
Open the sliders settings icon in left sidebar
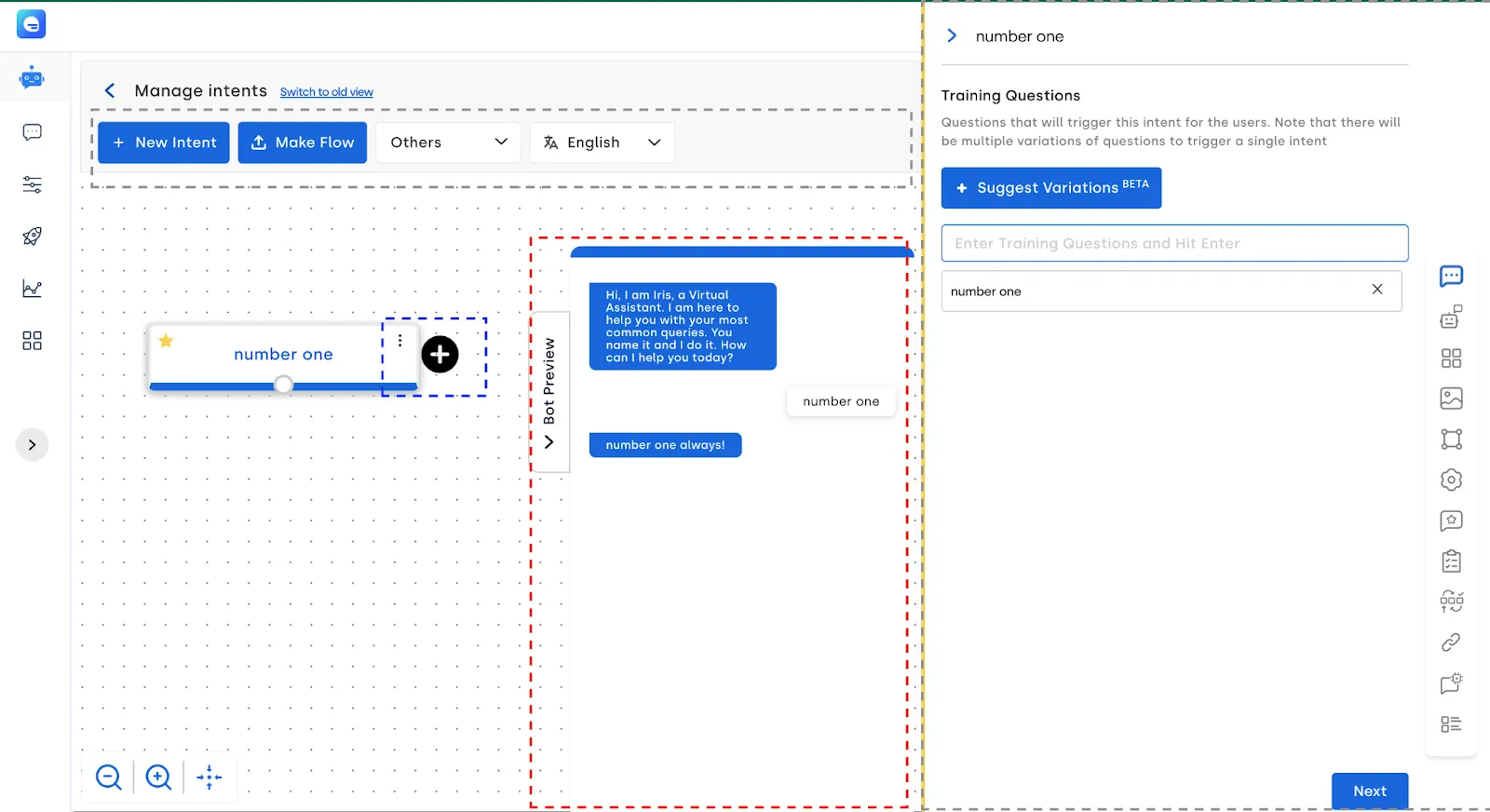[x=32, y=184]
